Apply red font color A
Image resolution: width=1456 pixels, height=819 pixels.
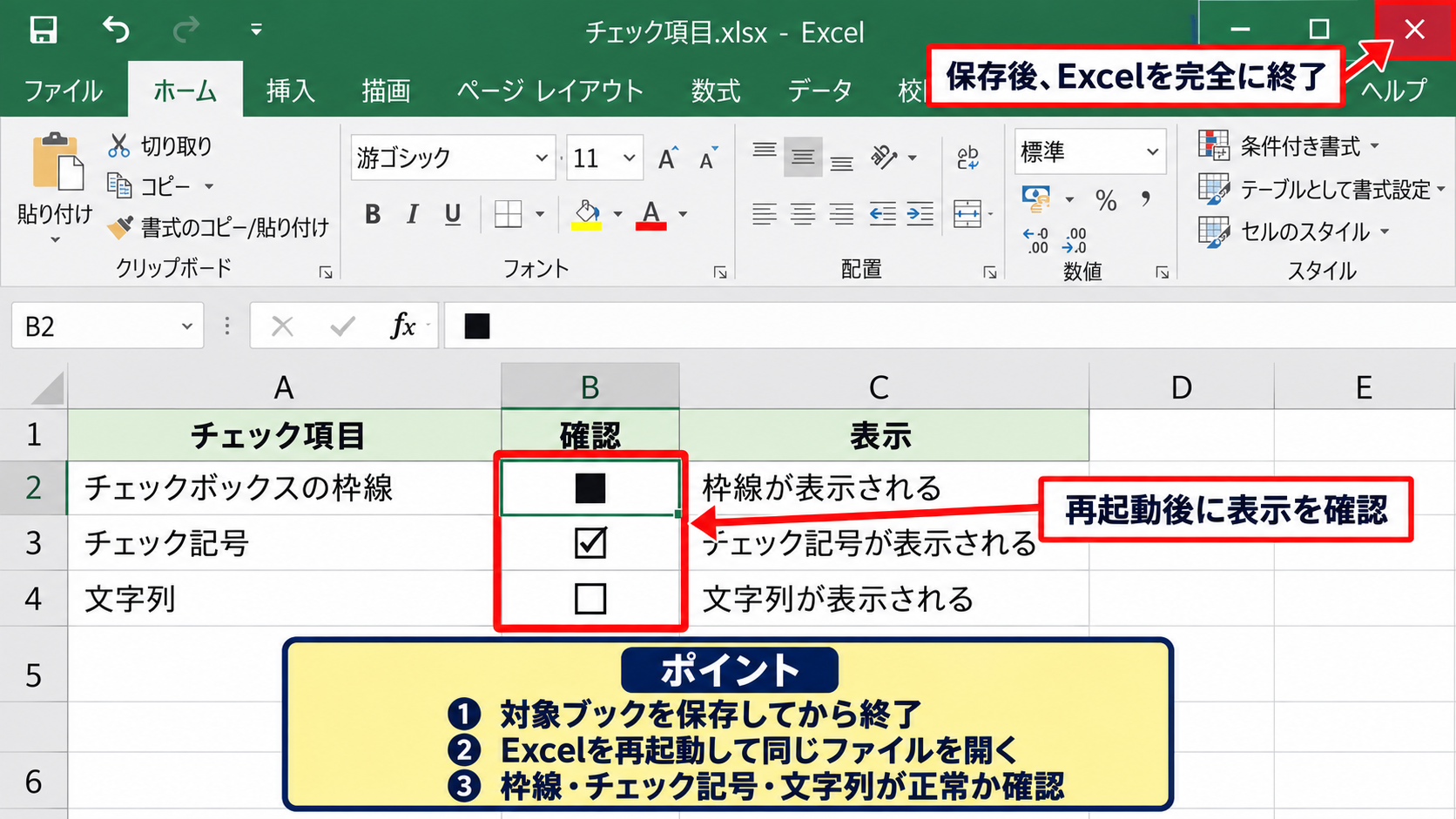[651, 214]
